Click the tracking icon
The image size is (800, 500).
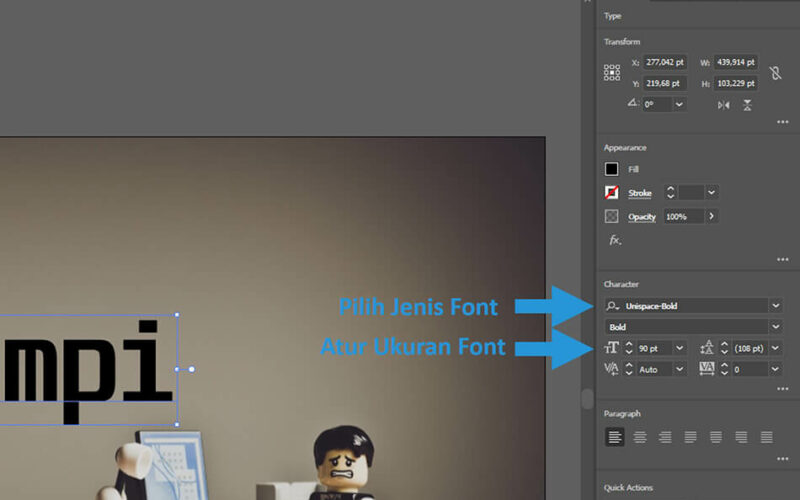coord(707,368)
